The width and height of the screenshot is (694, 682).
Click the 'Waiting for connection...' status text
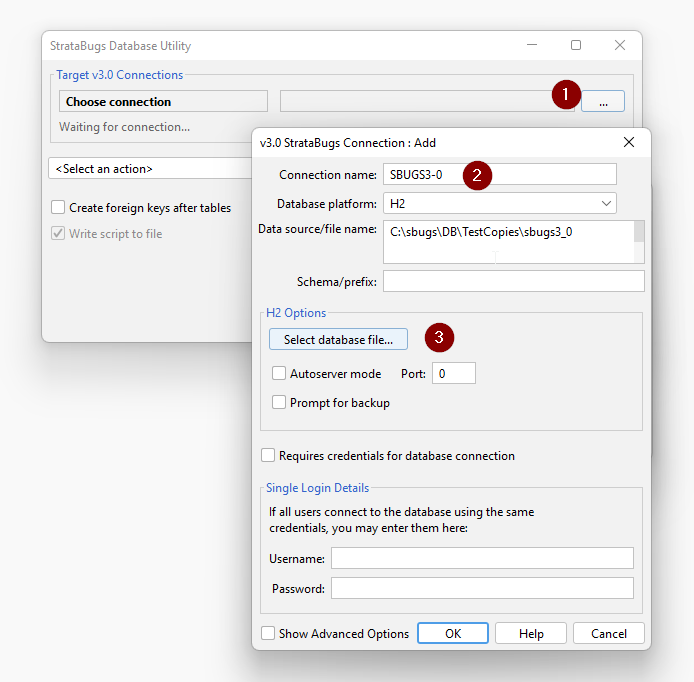(x=124, y=127)
